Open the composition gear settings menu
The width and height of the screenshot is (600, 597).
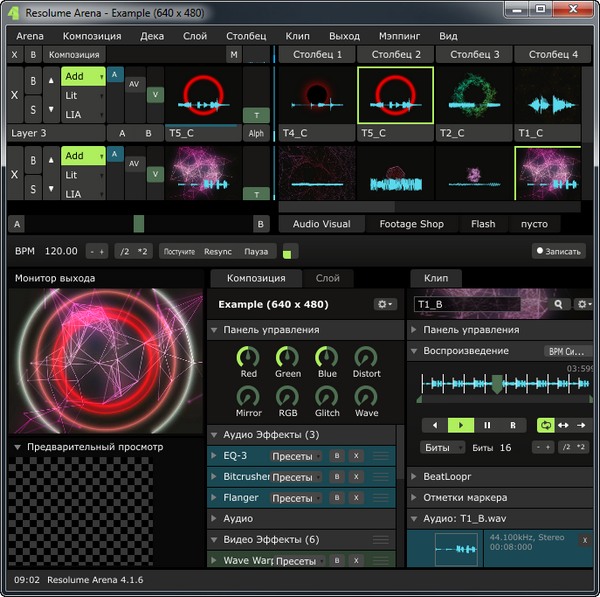tap(384, 304)
